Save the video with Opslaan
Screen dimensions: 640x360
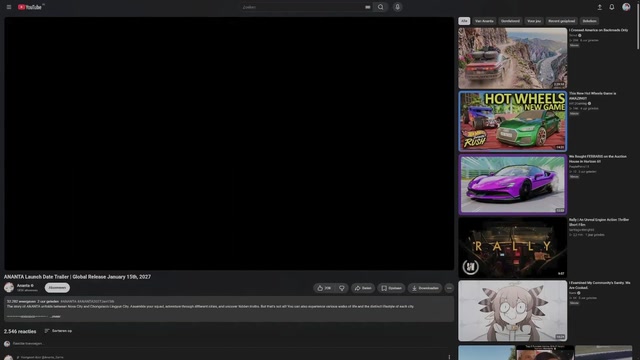tap(391, 288)
